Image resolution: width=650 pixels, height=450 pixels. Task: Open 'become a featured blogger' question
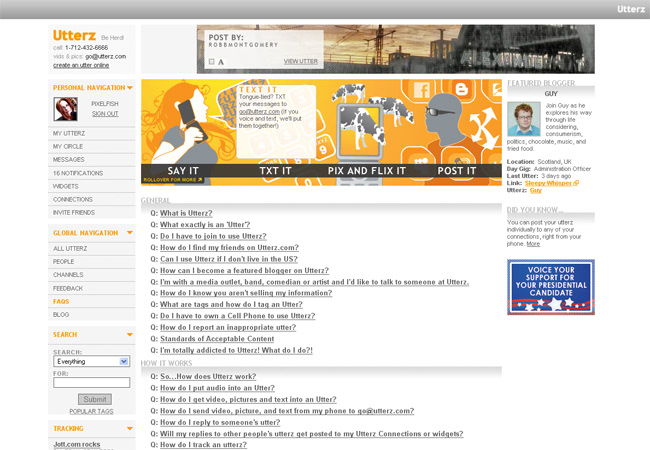coord(244,271)
